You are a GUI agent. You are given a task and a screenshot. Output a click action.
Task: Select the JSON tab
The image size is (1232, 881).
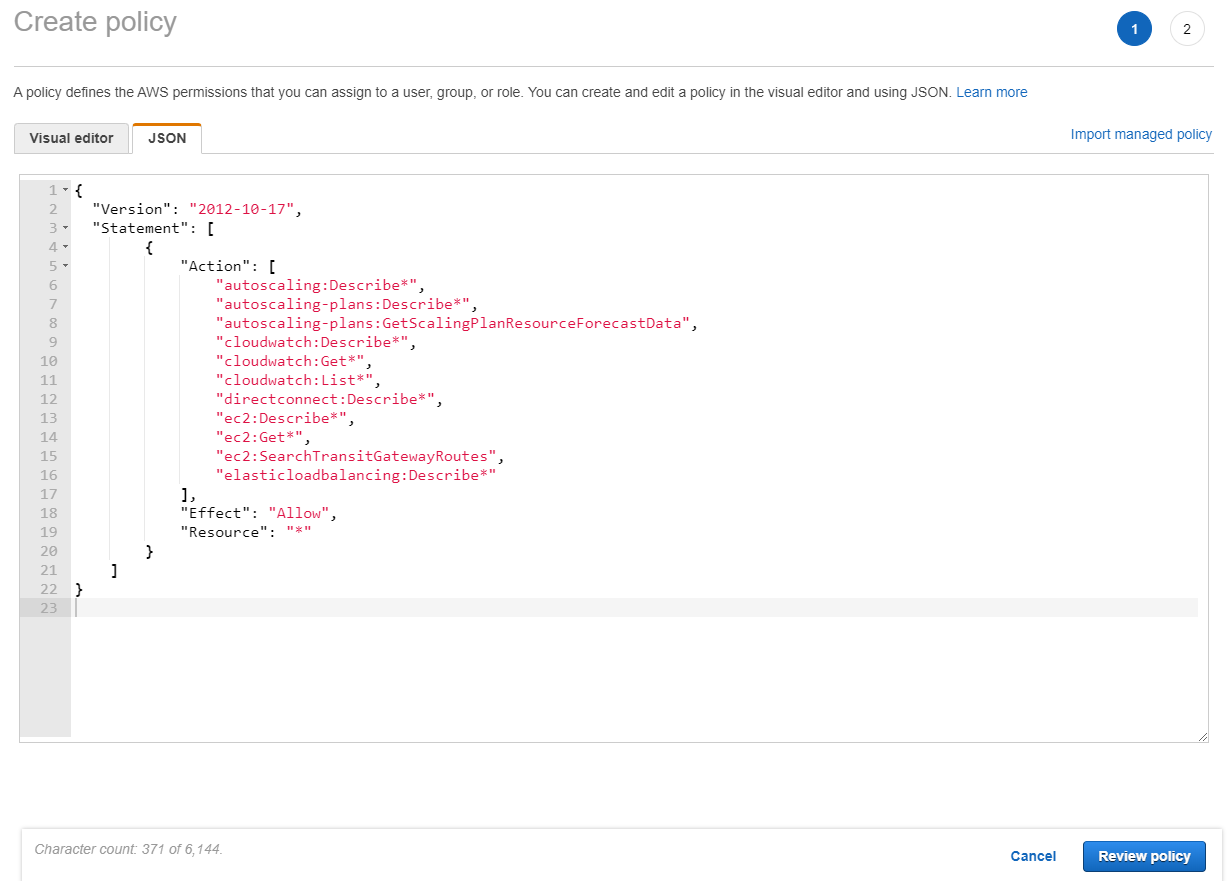[167, 138]
